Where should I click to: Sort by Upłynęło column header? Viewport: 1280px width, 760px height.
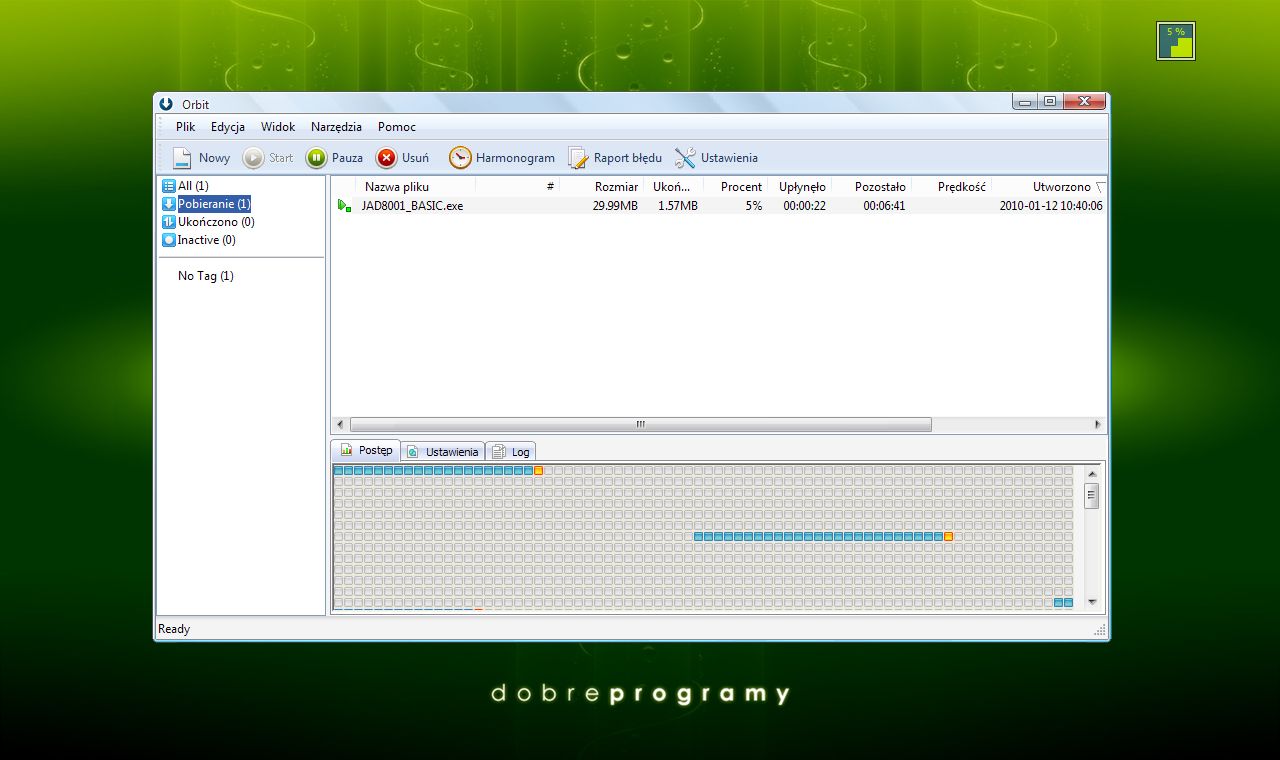799,187
